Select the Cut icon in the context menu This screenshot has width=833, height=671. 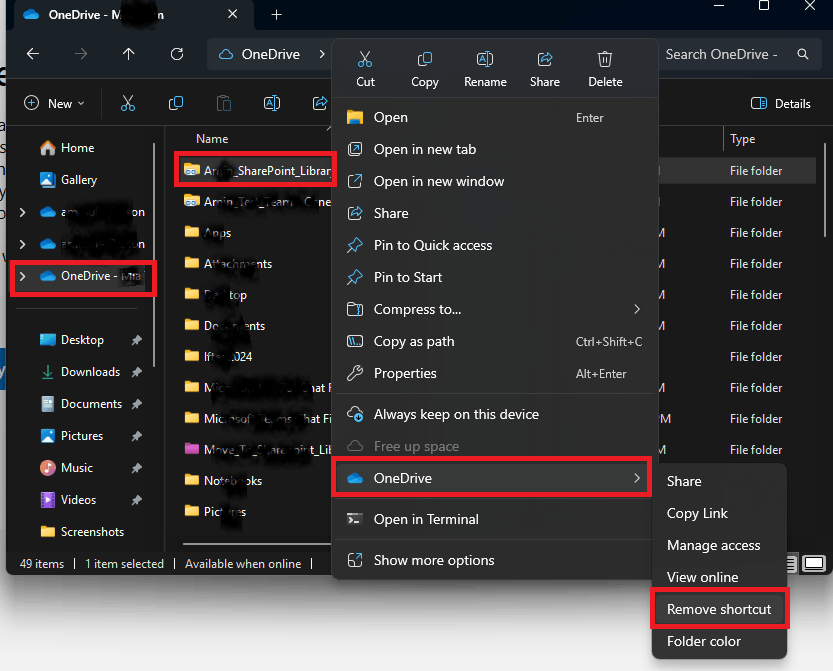(365, 59)
